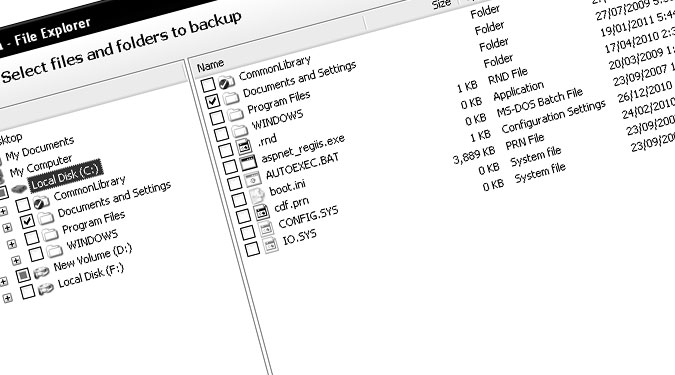Check the Local Disk (F:) checkbox

27,291
